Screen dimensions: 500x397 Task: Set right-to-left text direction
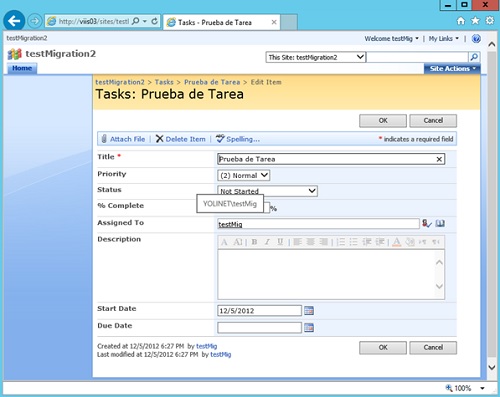436,242
